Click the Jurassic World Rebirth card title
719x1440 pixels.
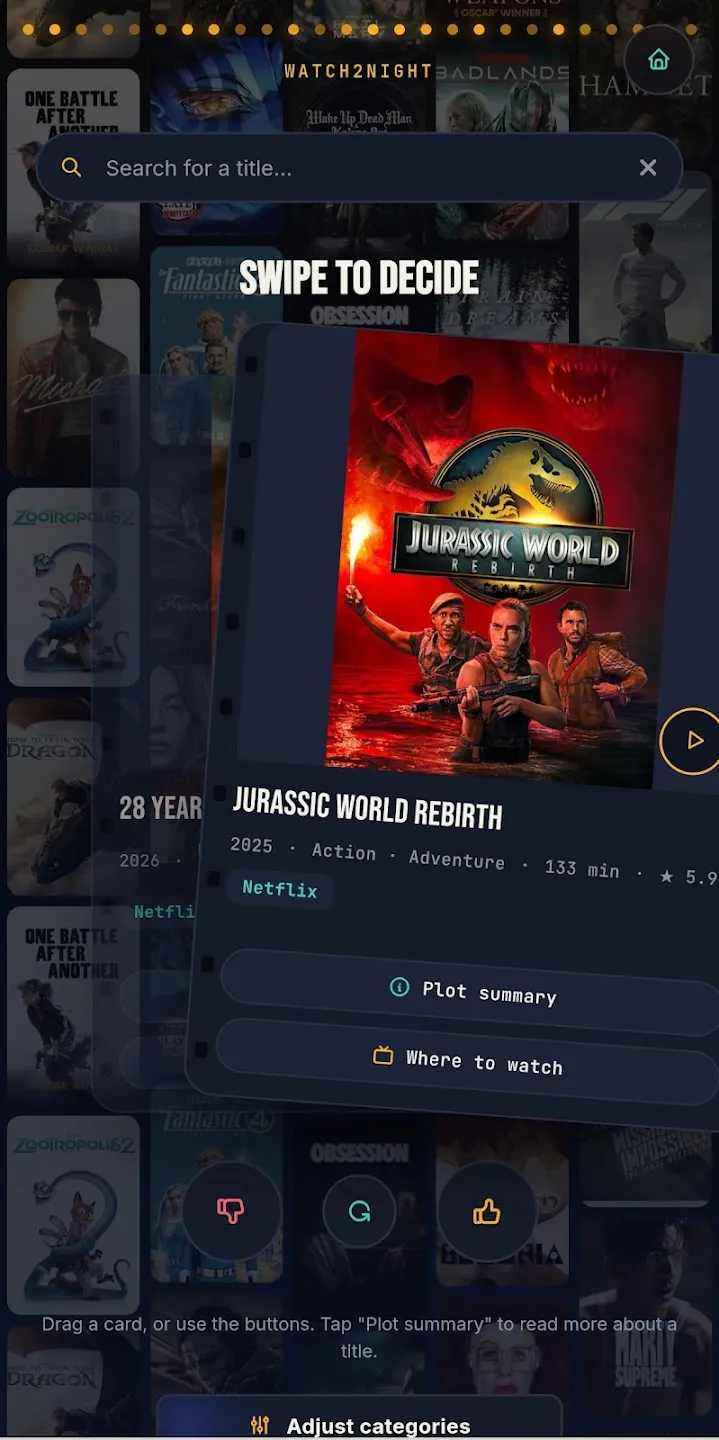point(367,807)
